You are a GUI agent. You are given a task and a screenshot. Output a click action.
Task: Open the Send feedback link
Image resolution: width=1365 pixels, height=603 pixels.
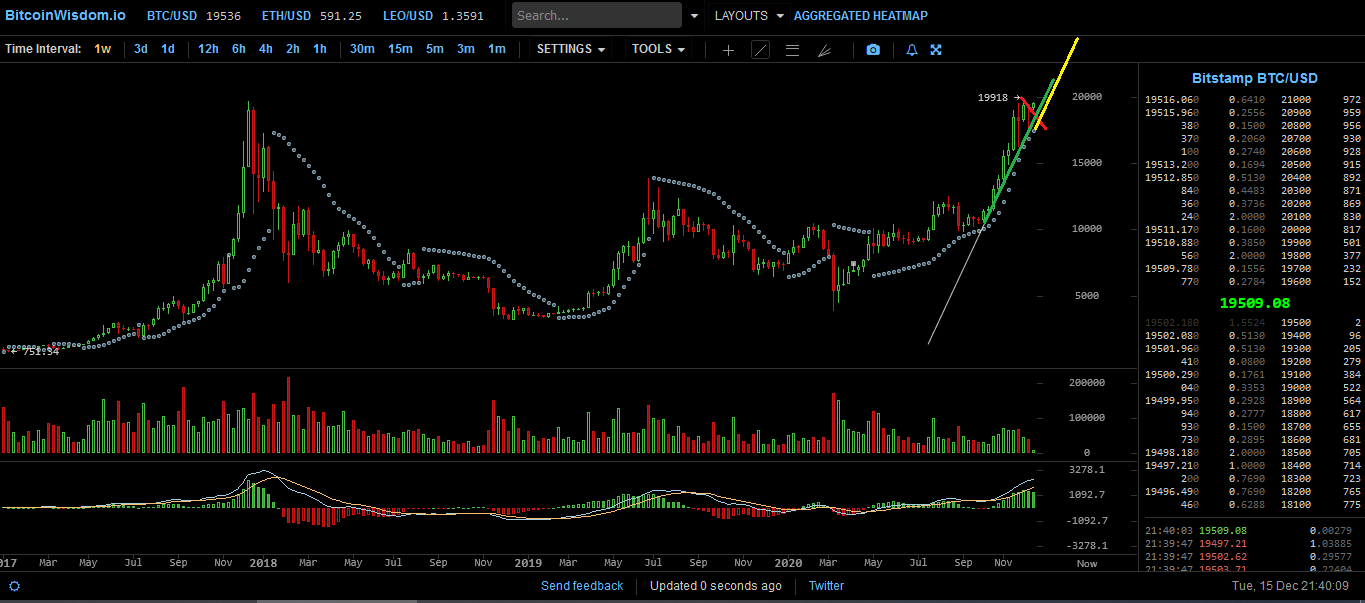(x=582, y=586)
